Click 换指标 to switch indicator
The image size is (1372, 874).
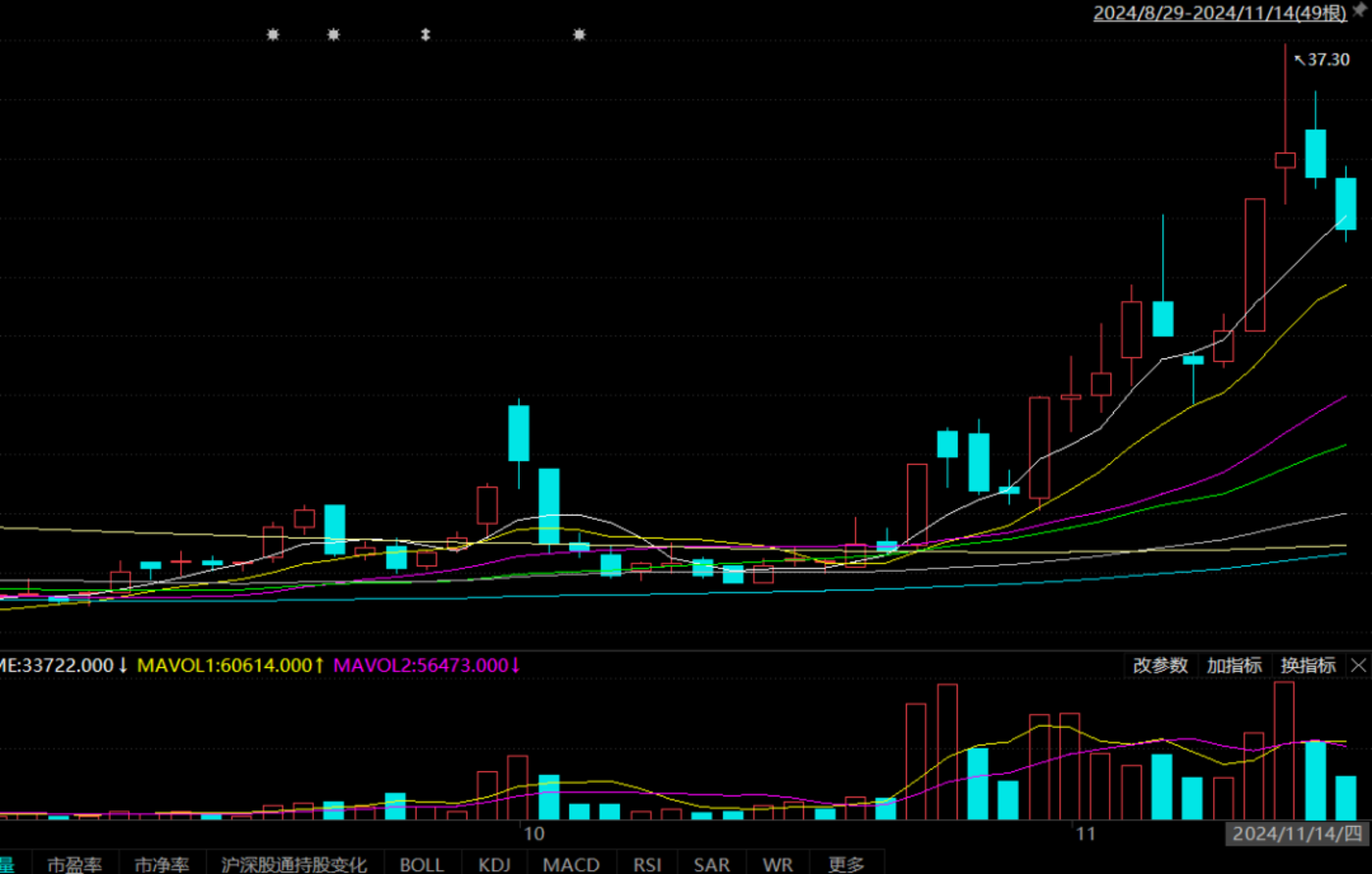tap(1308, 665)
